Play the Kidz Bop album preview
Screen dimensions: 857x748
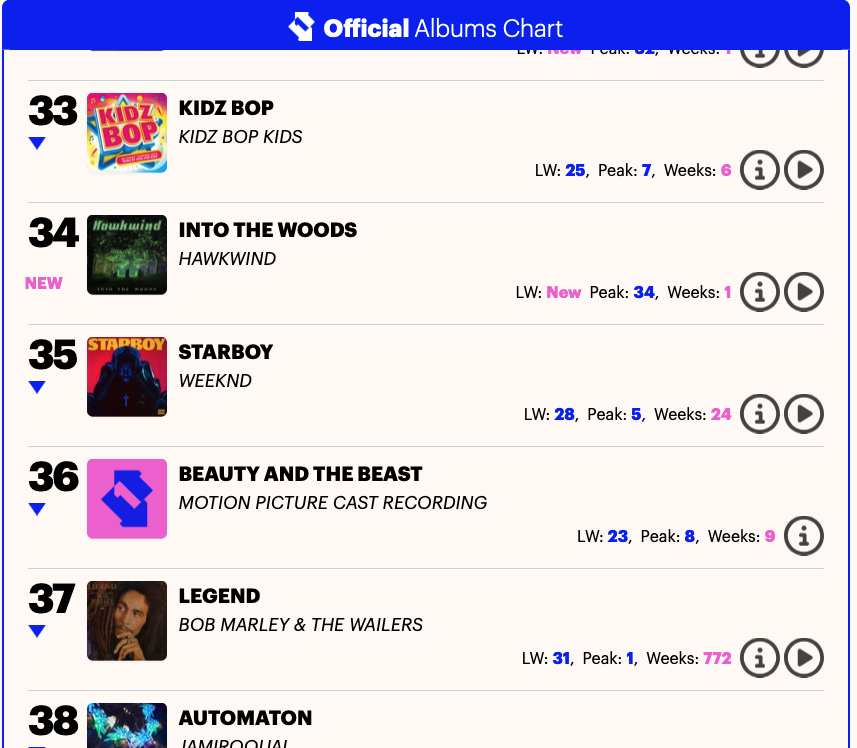point(804,170)
